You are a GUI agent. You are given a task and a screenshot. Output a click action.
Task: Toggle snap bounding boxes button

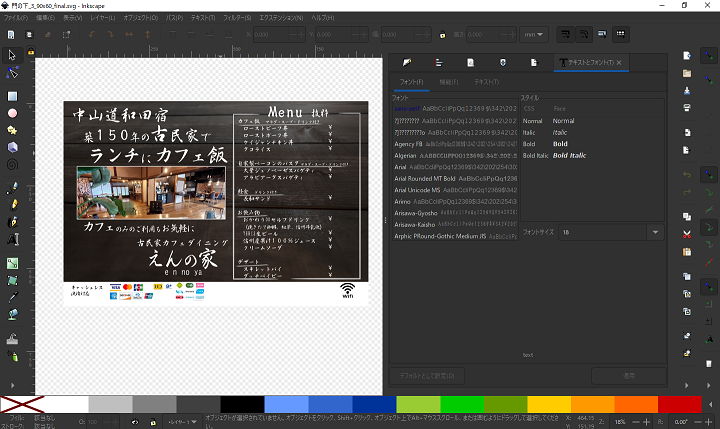(709, 80)
